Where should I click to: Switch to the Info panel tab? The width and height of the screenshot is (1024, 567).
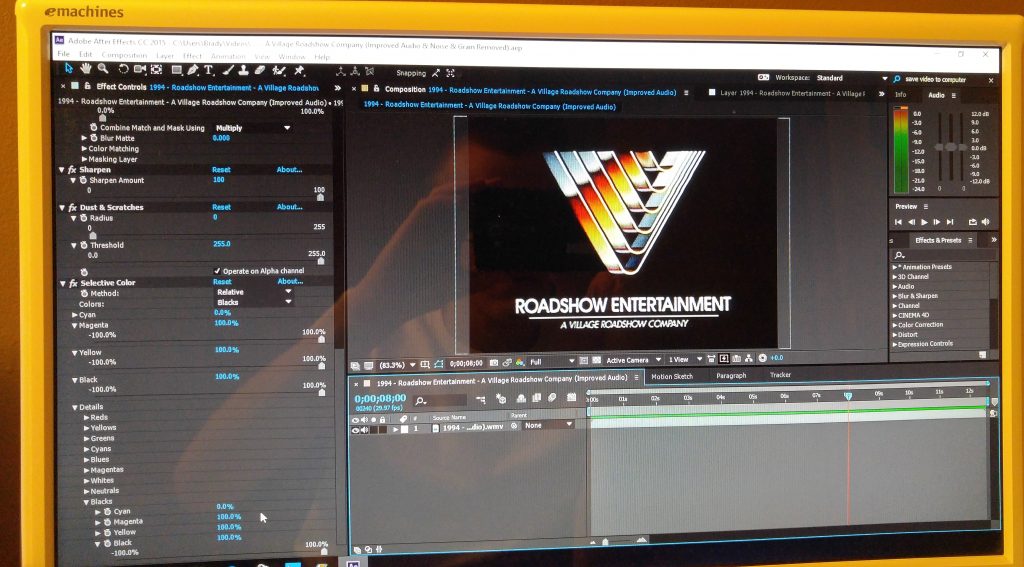tap(900, 95)
